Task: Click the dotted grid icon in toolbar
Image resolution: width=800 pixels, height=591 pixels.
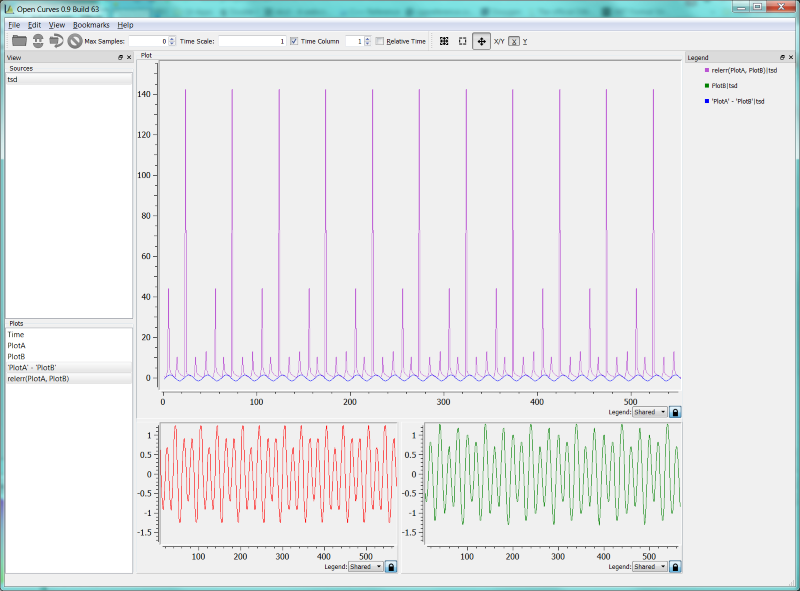Action: point(444,41)
